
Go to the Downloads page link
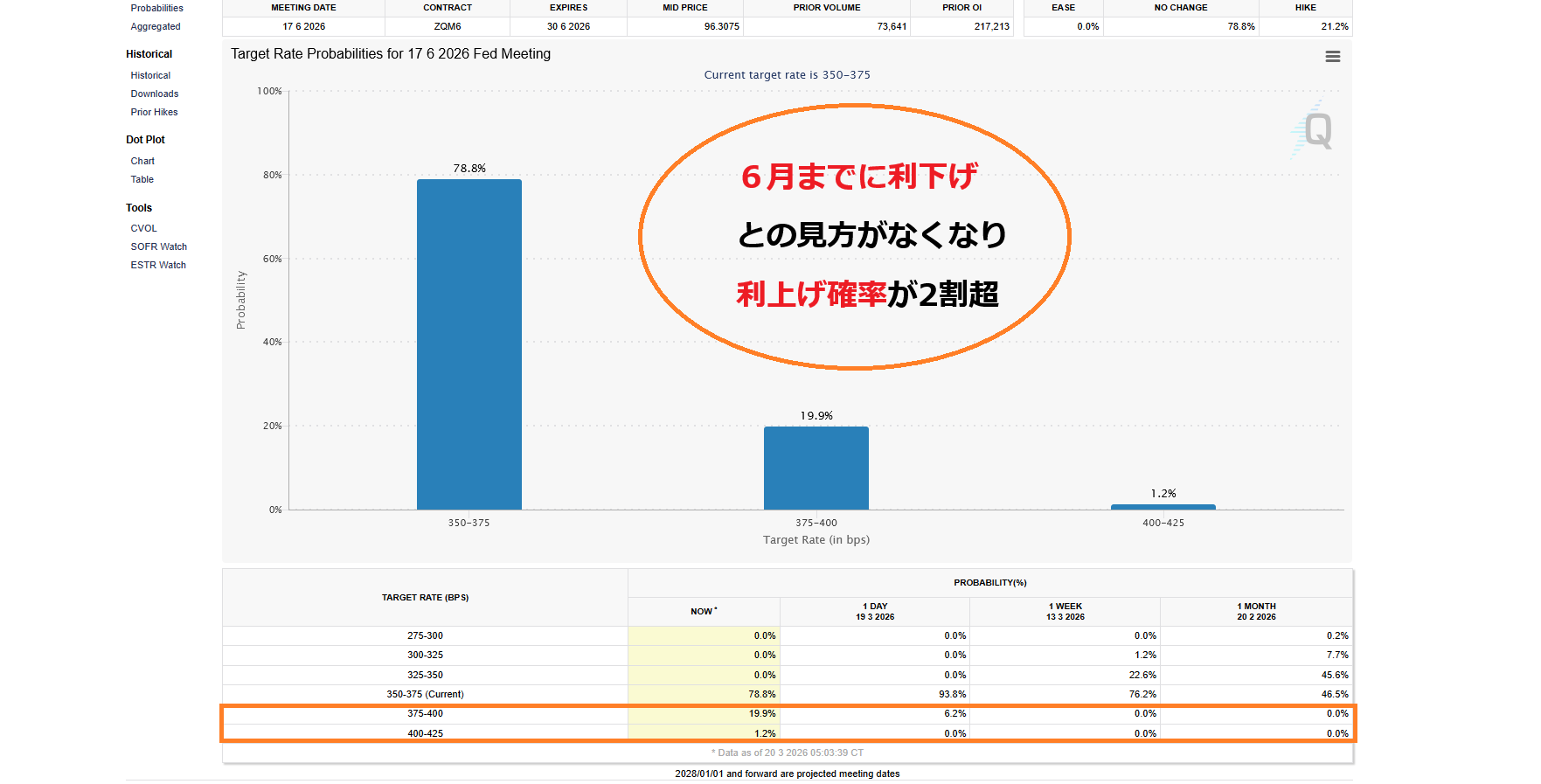[x=155, y=94]
